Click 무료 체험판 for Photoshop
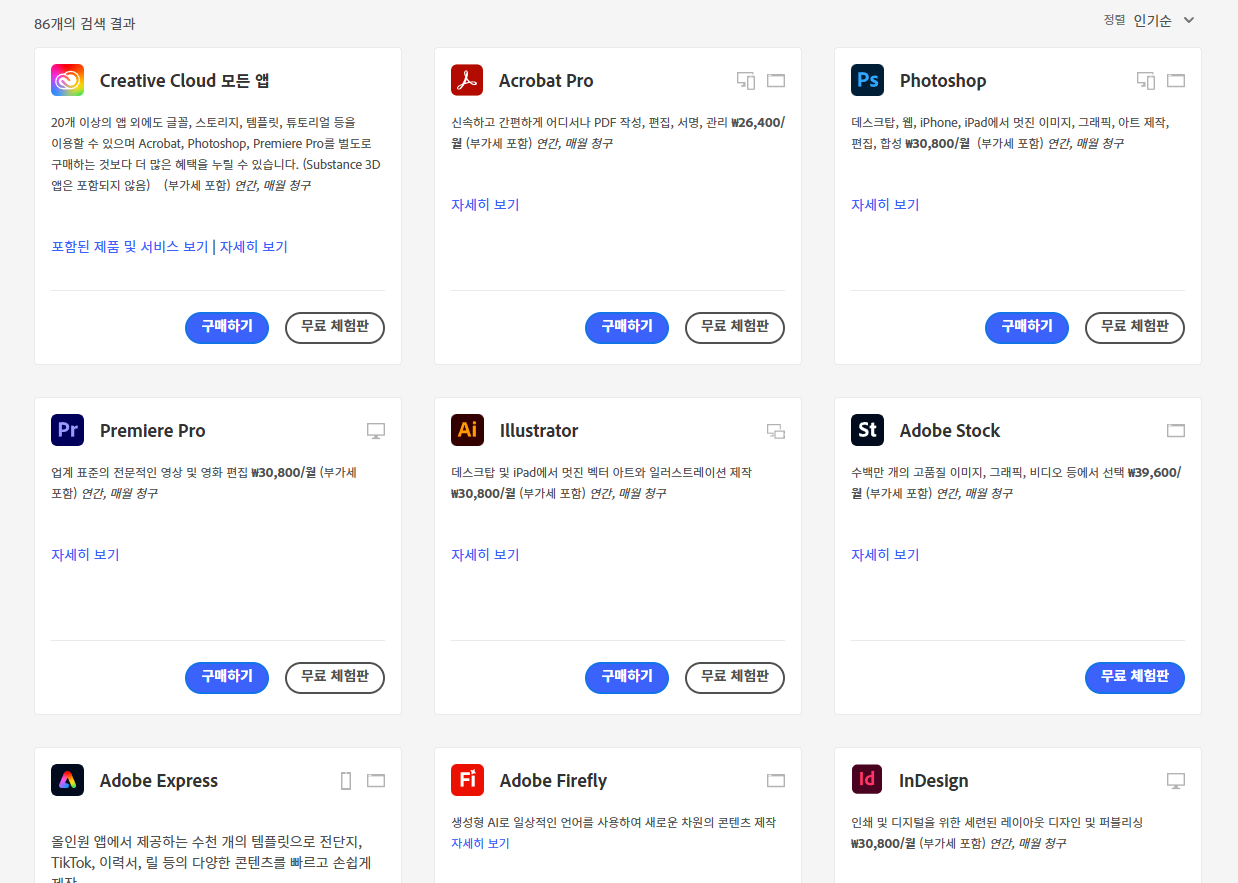Image resolution: width=1238 pixels, height=883 pixels. (x=1135, y=327)
